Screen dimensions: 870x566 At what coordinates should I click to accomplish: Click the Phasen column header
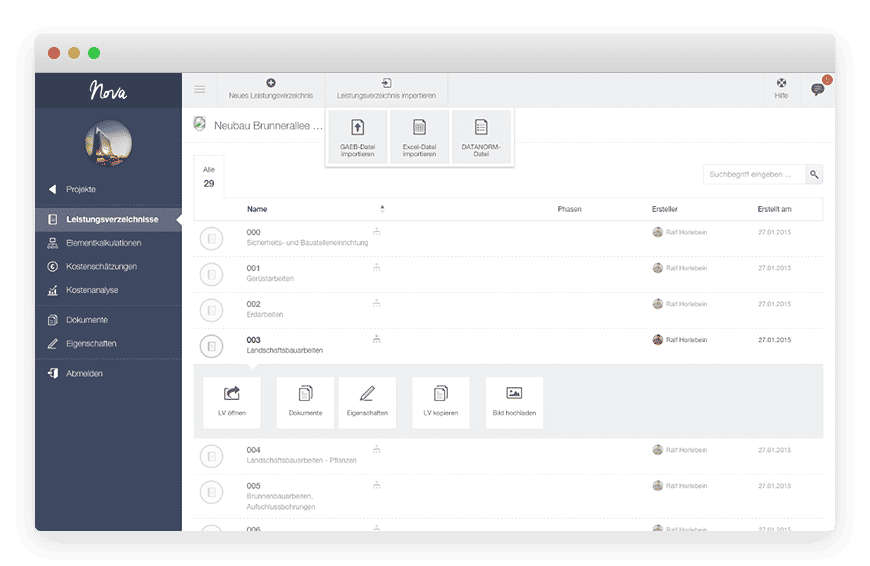(569, 209)
